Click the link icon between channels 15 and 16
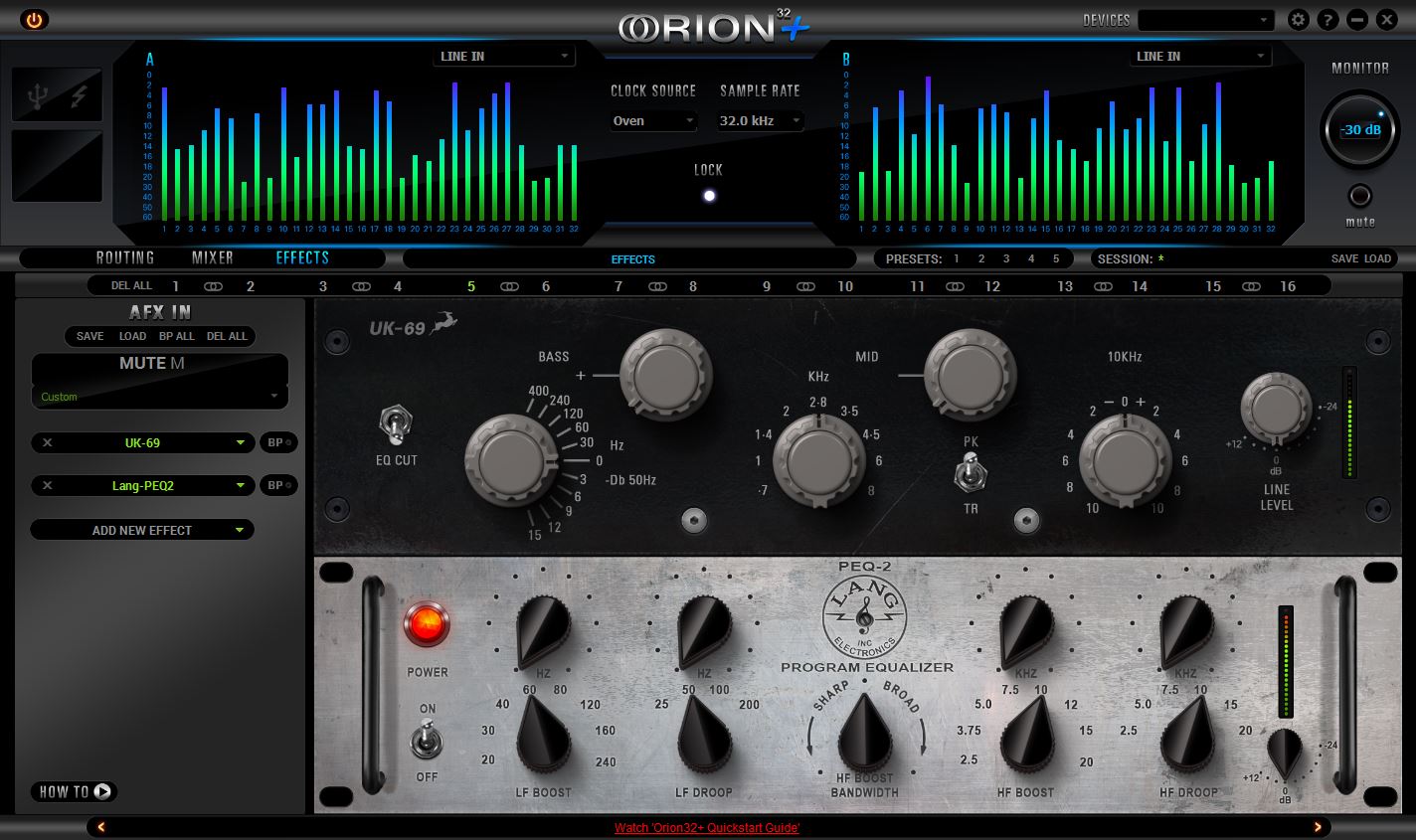 pos(1251,286)
